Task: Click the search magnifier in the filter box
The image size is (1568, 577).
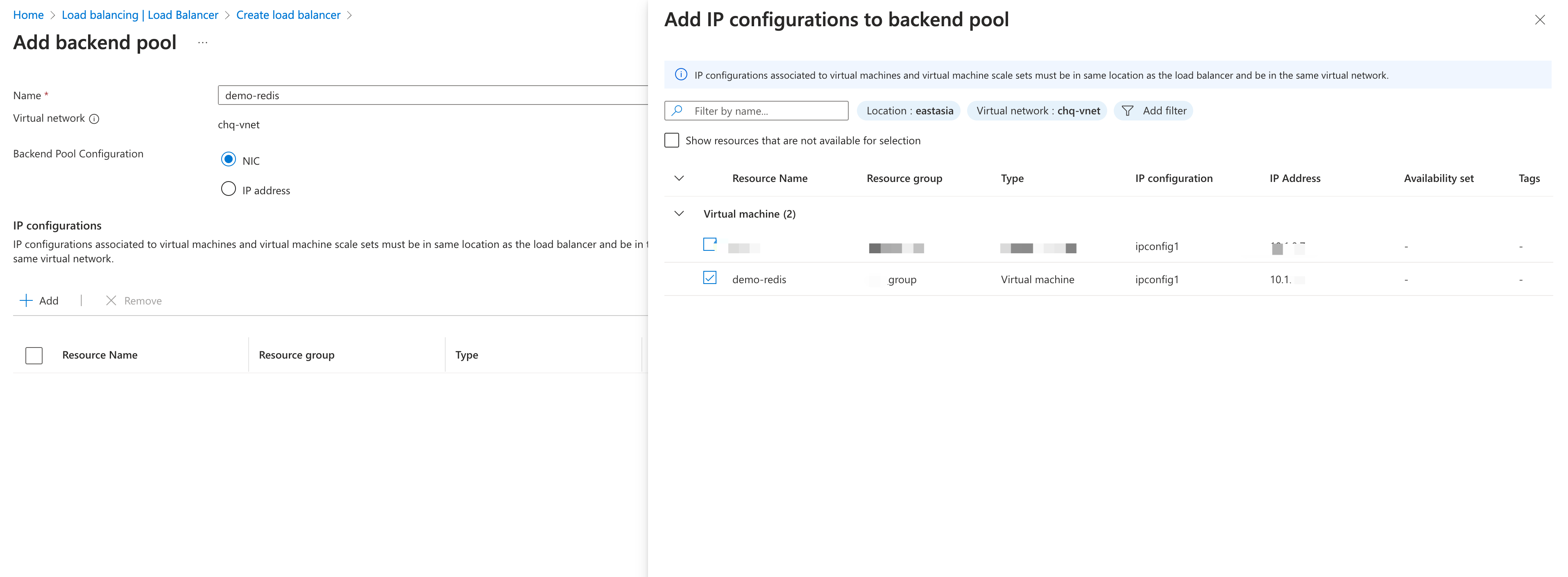Action: [677, 110]
